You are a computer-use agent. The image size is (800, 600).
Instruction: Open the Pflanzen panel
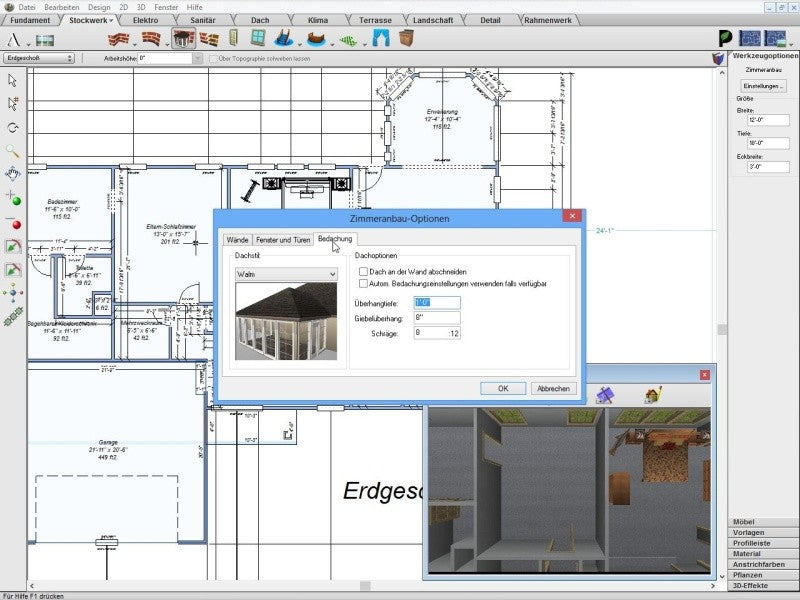click(764, 575)
